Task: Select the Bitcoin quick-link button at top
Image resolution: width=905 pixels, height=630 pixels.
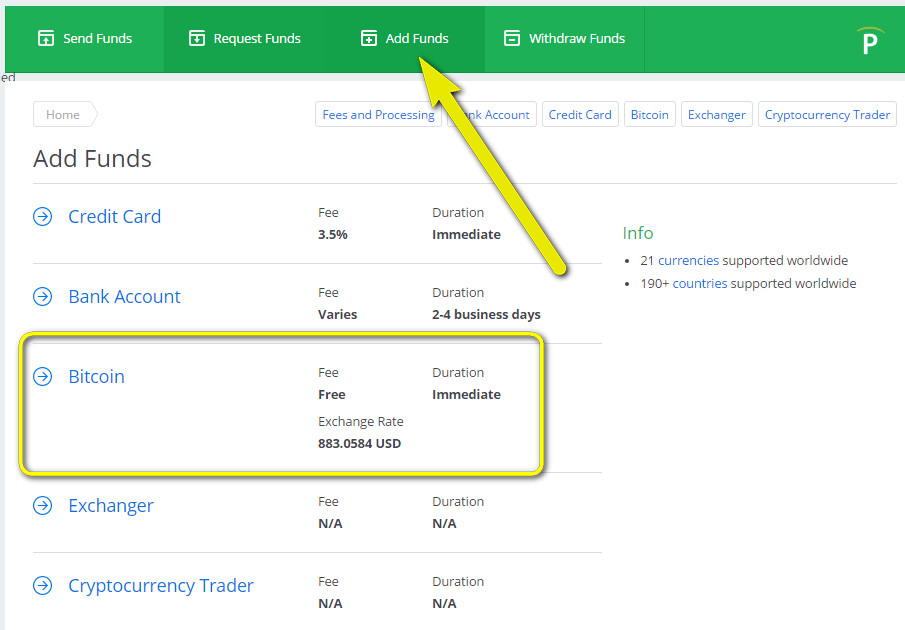Action: (x=649, y=115)
